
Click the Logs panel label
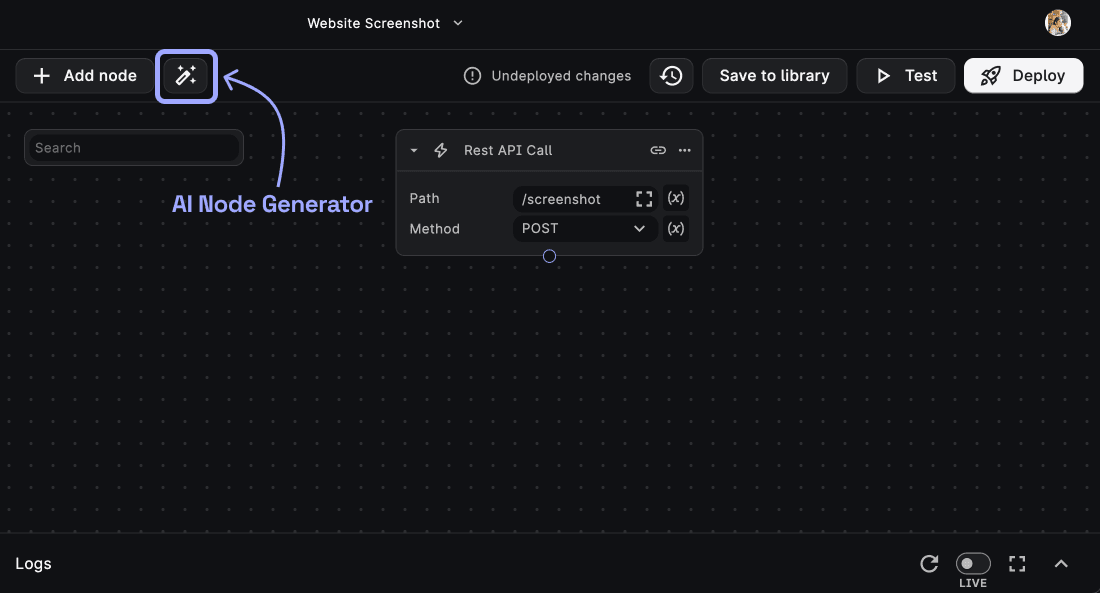click(33, 563)
